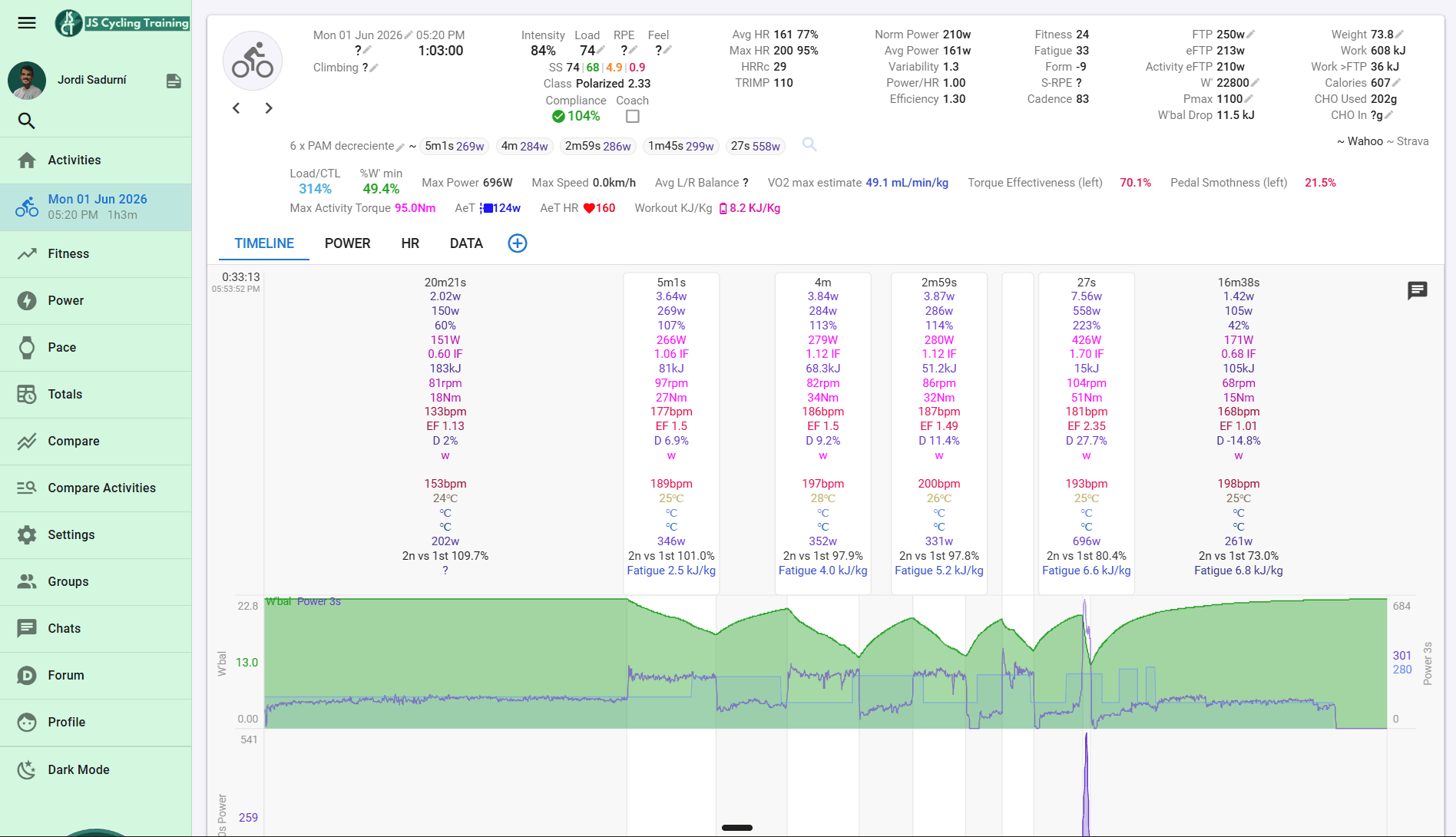Click the Groups people icon
The image size is (1456, 837).
27,581
